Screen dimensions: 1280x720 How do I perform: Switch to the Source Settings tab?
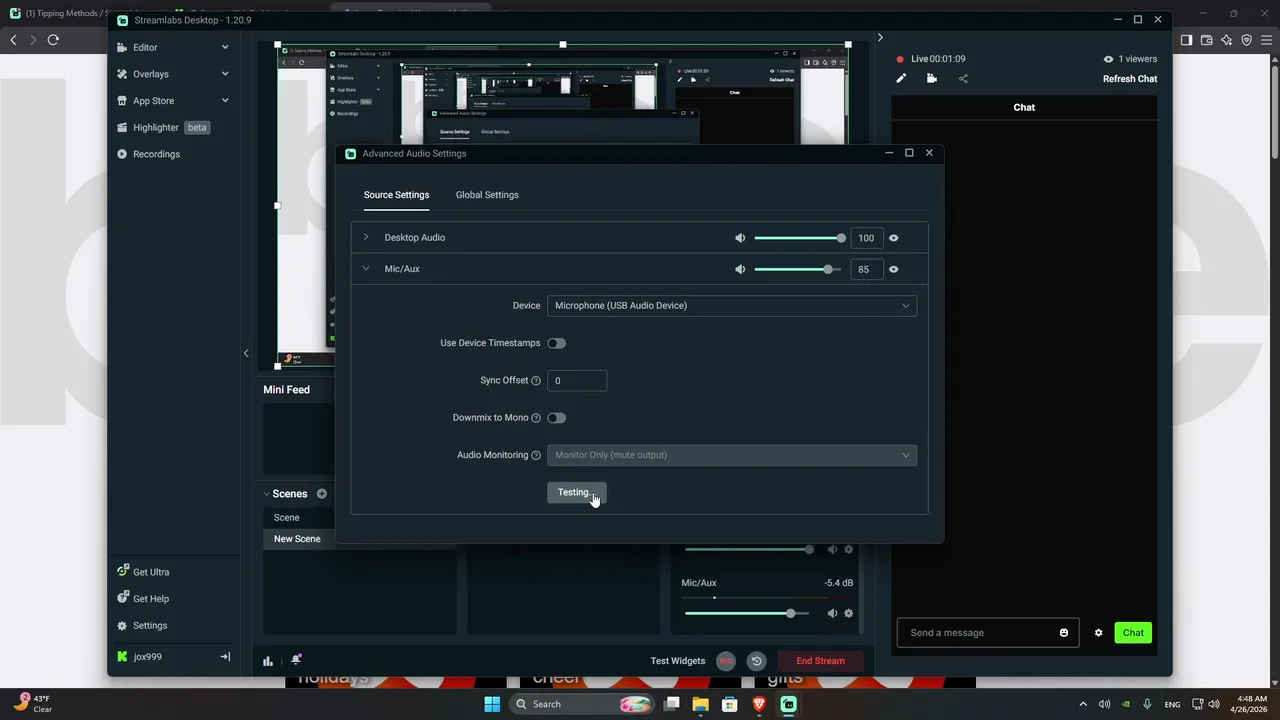396,195
